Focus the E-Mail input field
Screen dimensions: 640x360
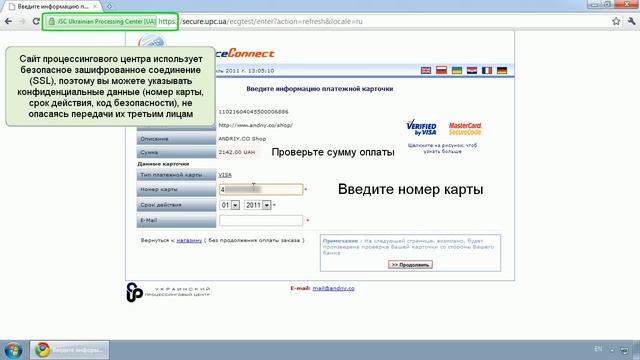(x=261, y=220)
